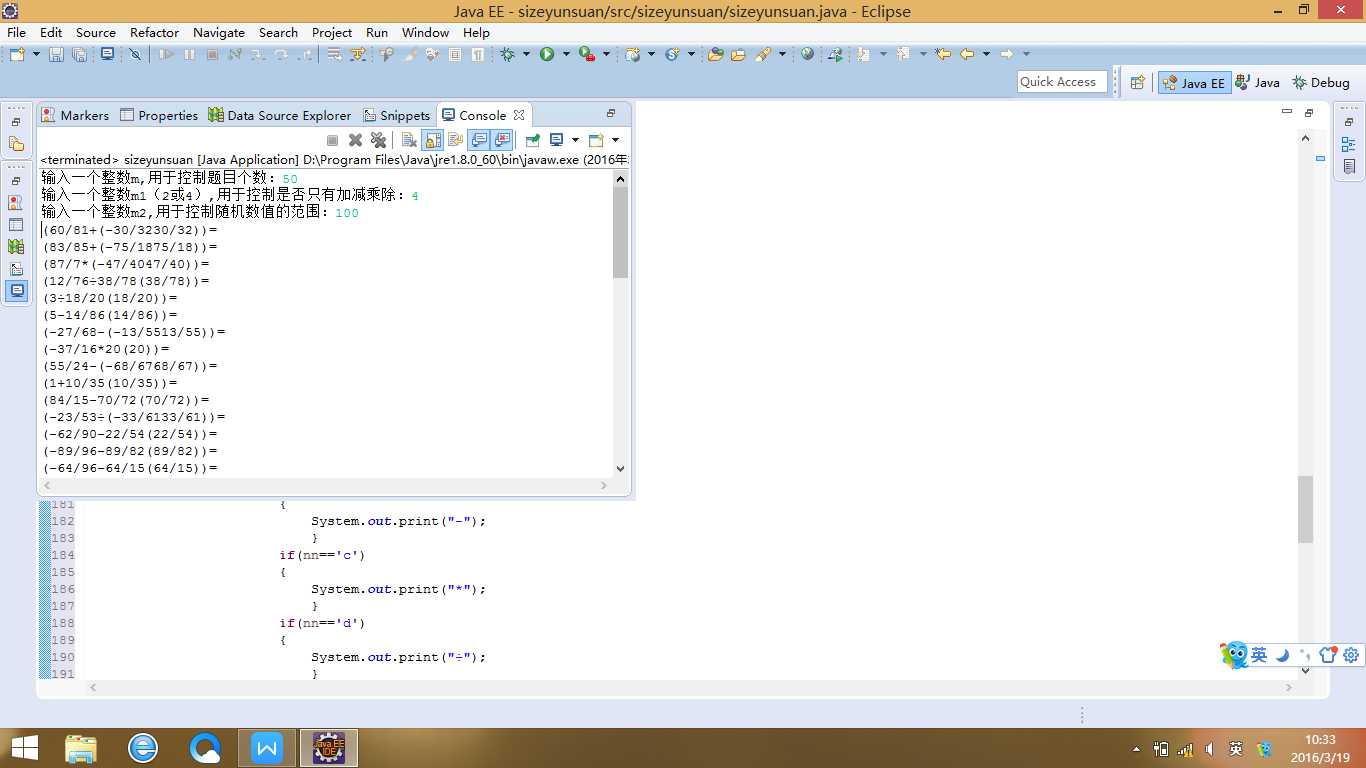Image resolution: width=1366 pixels, height=768 pixels.
Task: Open the Refactor menu
Action: 154,32
